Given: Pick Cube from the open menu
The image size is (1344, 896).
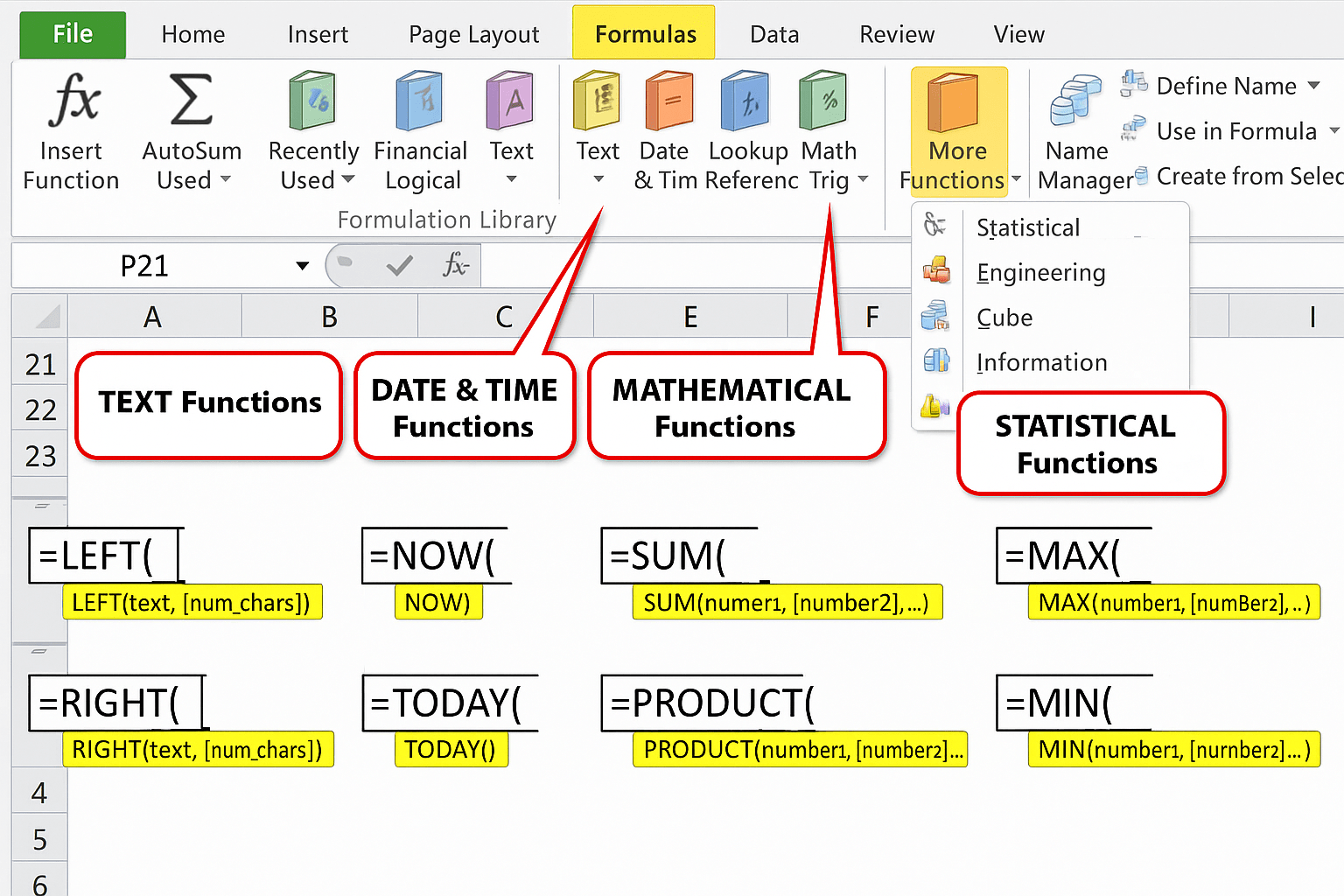Looking at the screenshot, I should click(1004, 318).
